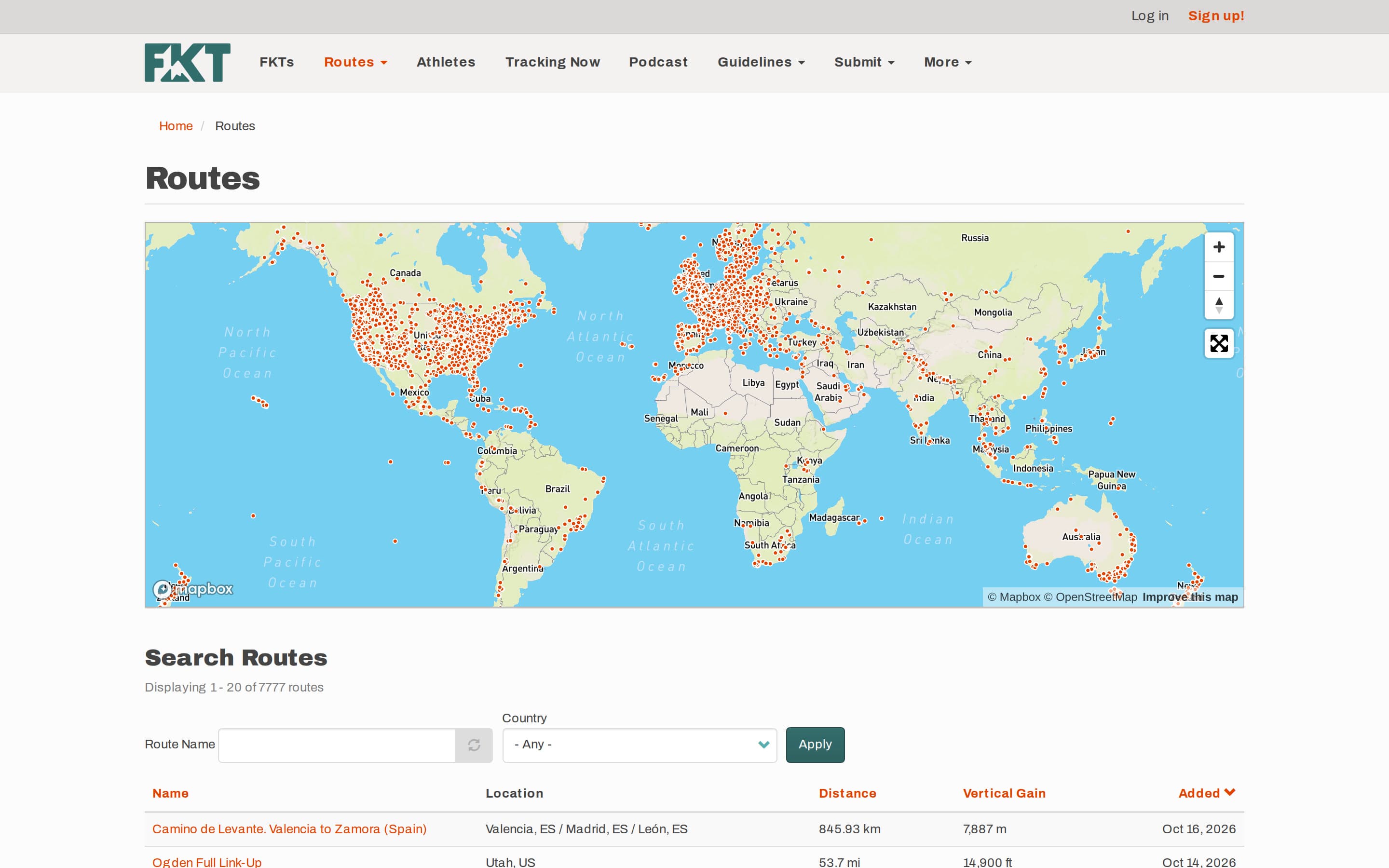This screenshot has height=868, width=1389.
Task: Focus the Route Name input field
Action: (x=337, y=745)
